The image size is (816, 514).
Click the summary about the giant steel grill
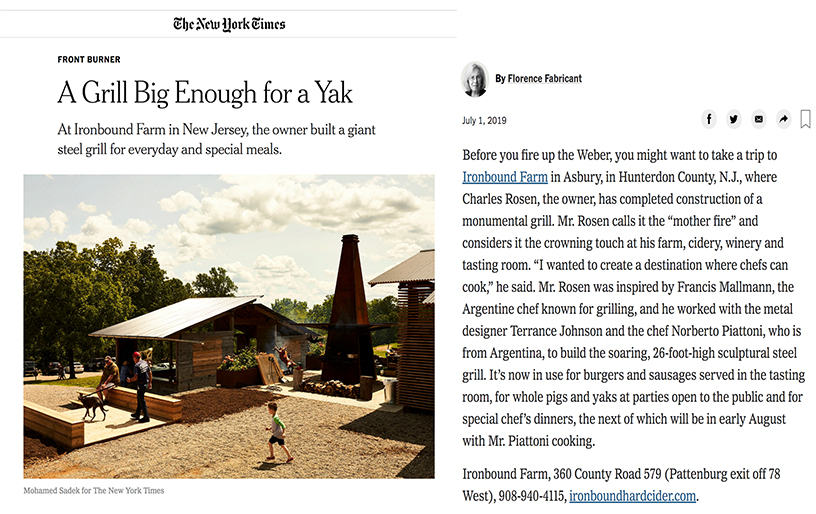click(x=216, y=139)
